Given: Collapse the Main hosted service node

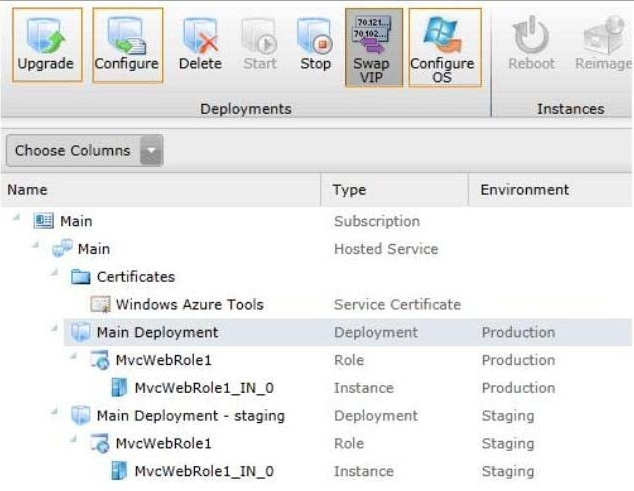Looking at the screenshot, I should [36, 245].
